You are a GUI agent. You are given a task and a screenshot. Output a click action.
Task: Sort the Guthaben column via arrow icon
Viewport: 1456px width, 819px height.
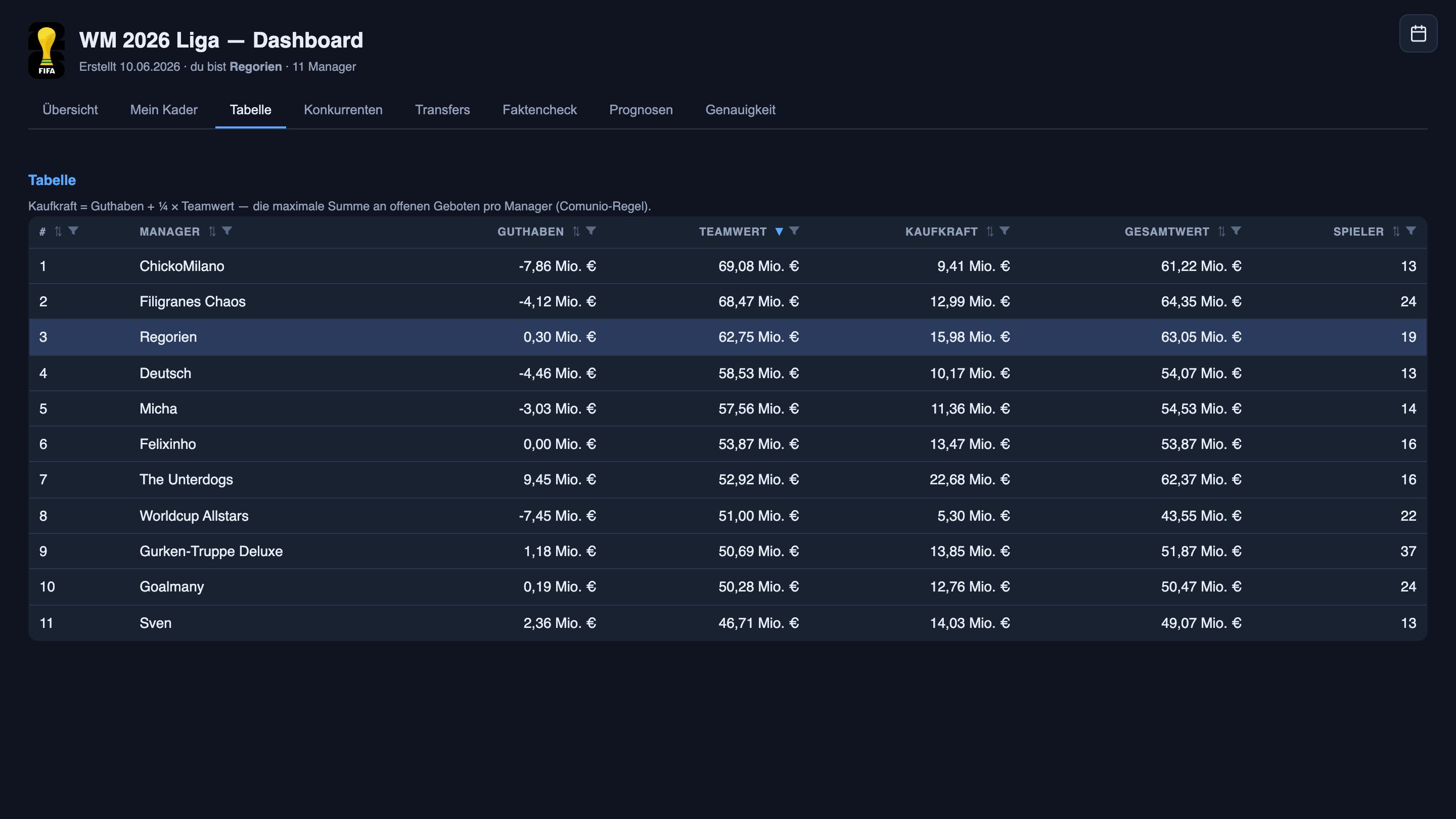click(x=576, y=231)
